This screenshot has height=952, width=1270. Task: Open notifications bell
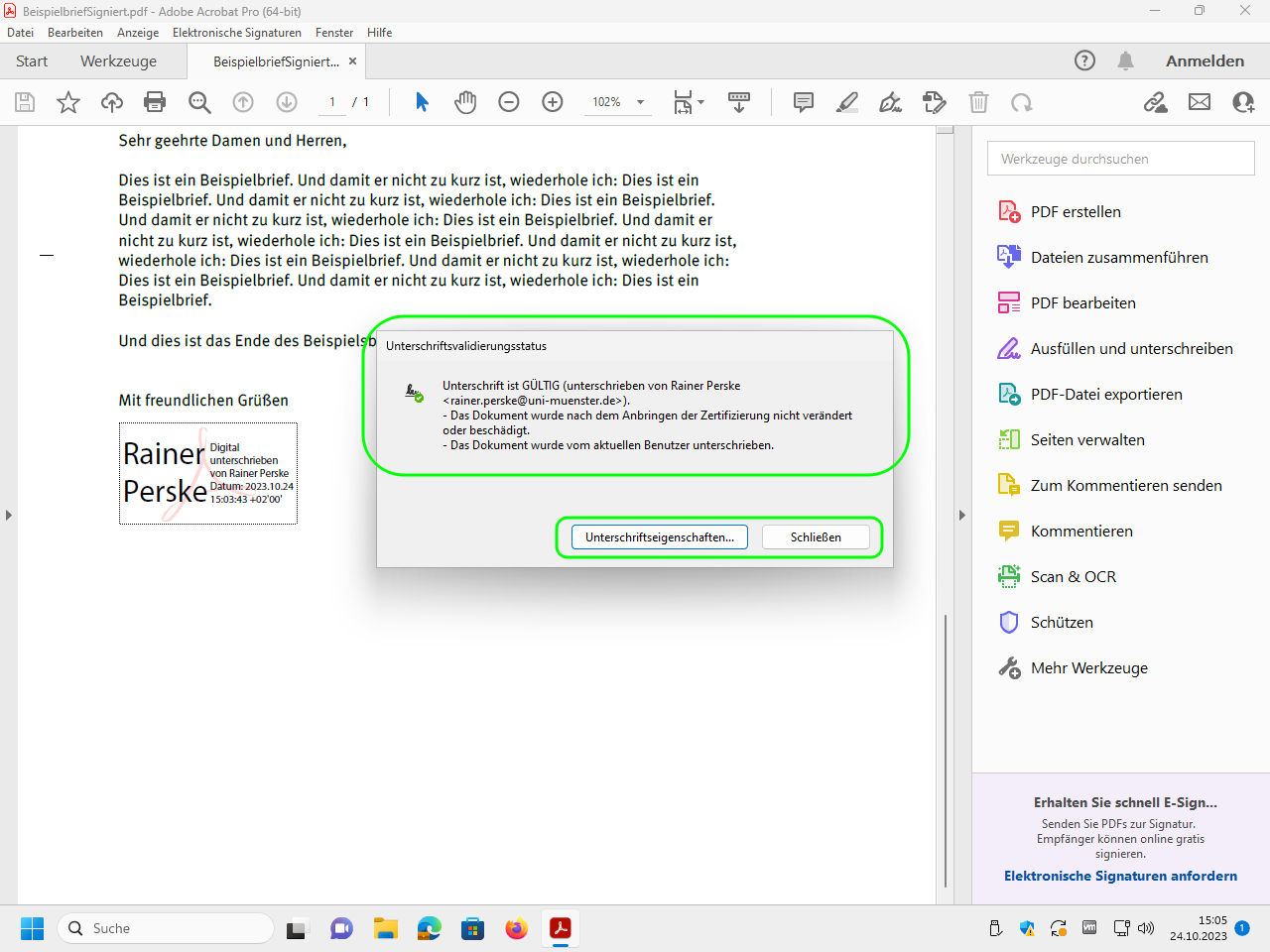1125,60
